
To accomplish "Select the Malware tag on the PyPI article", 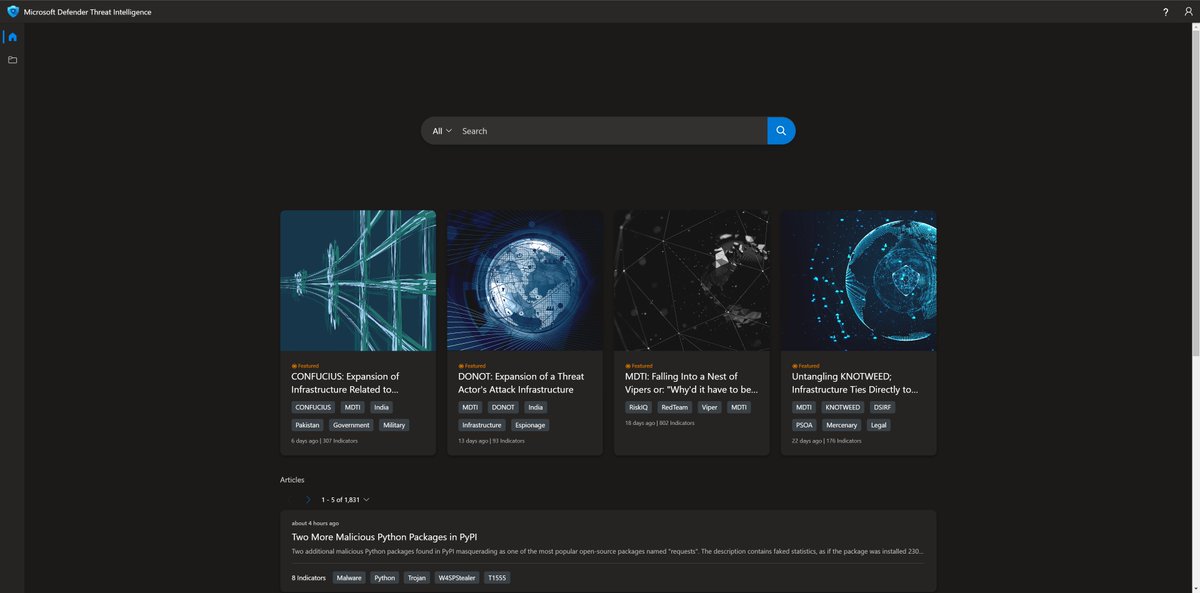I will click(349, 577).
